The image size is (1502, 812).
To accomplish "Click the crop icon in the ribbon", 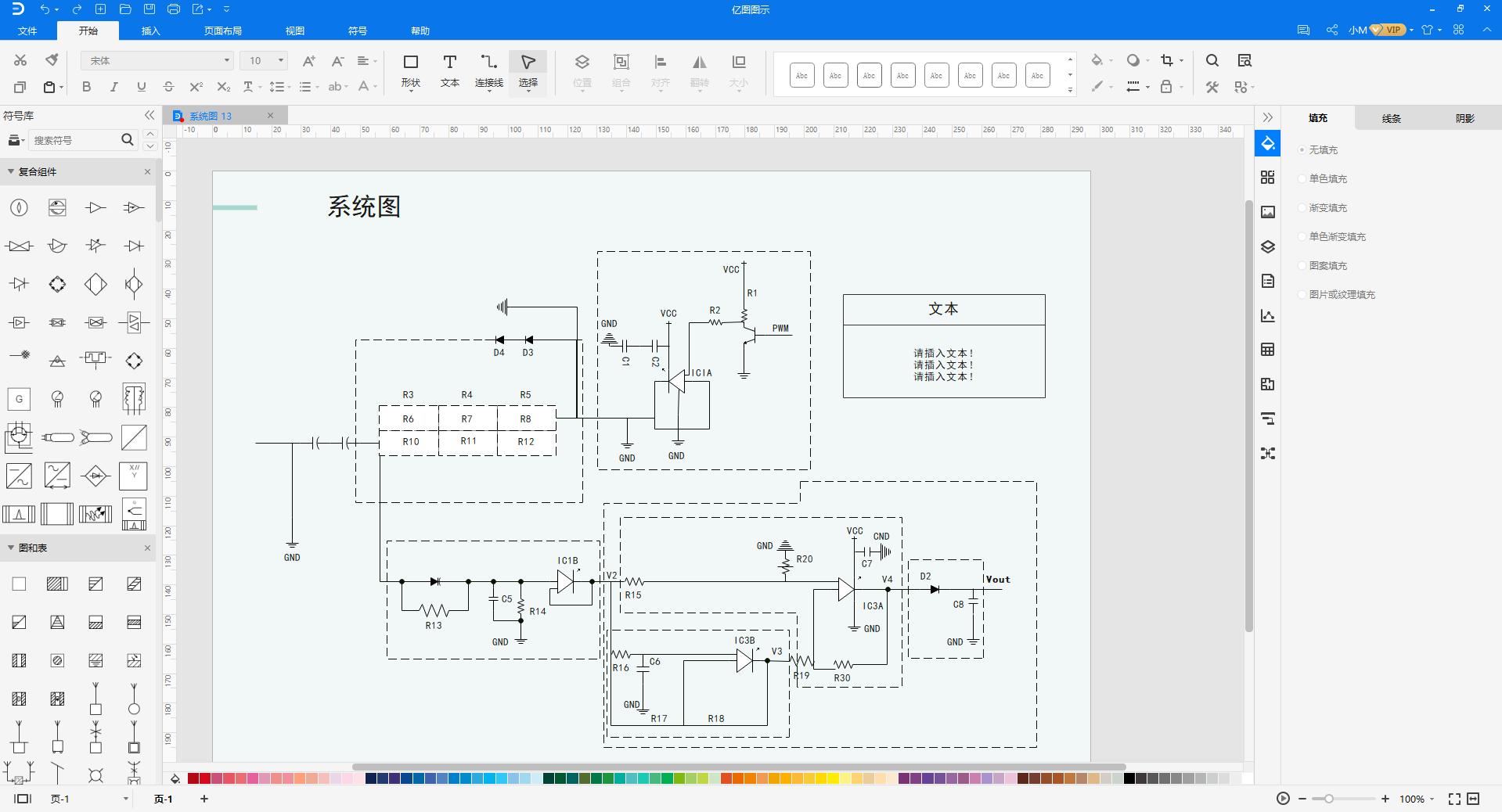I will coord(1167,60).
